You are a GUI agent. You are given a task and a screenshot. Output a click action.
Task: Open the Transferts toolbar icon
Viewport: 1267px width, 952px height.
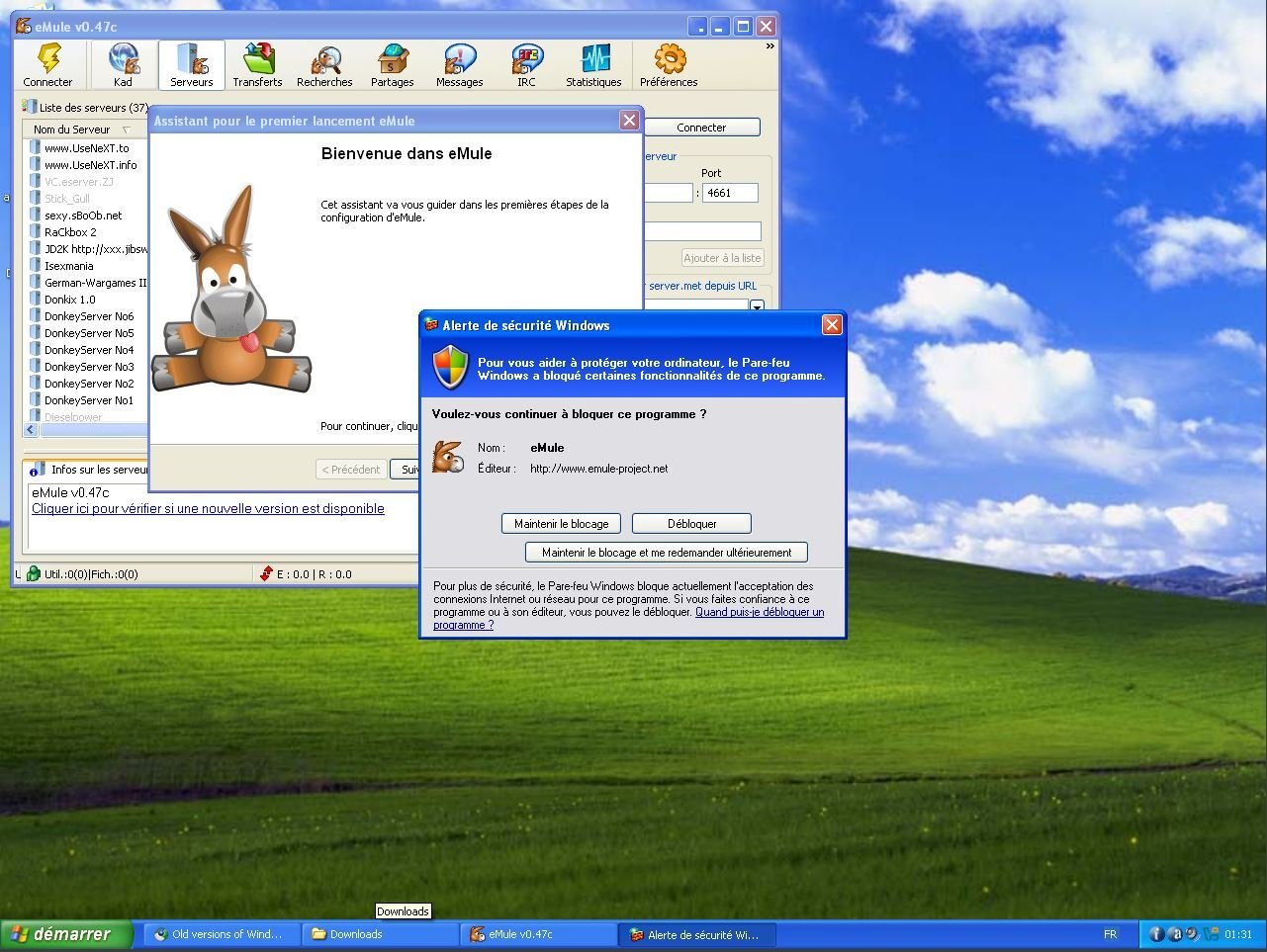tap(258, 59)
